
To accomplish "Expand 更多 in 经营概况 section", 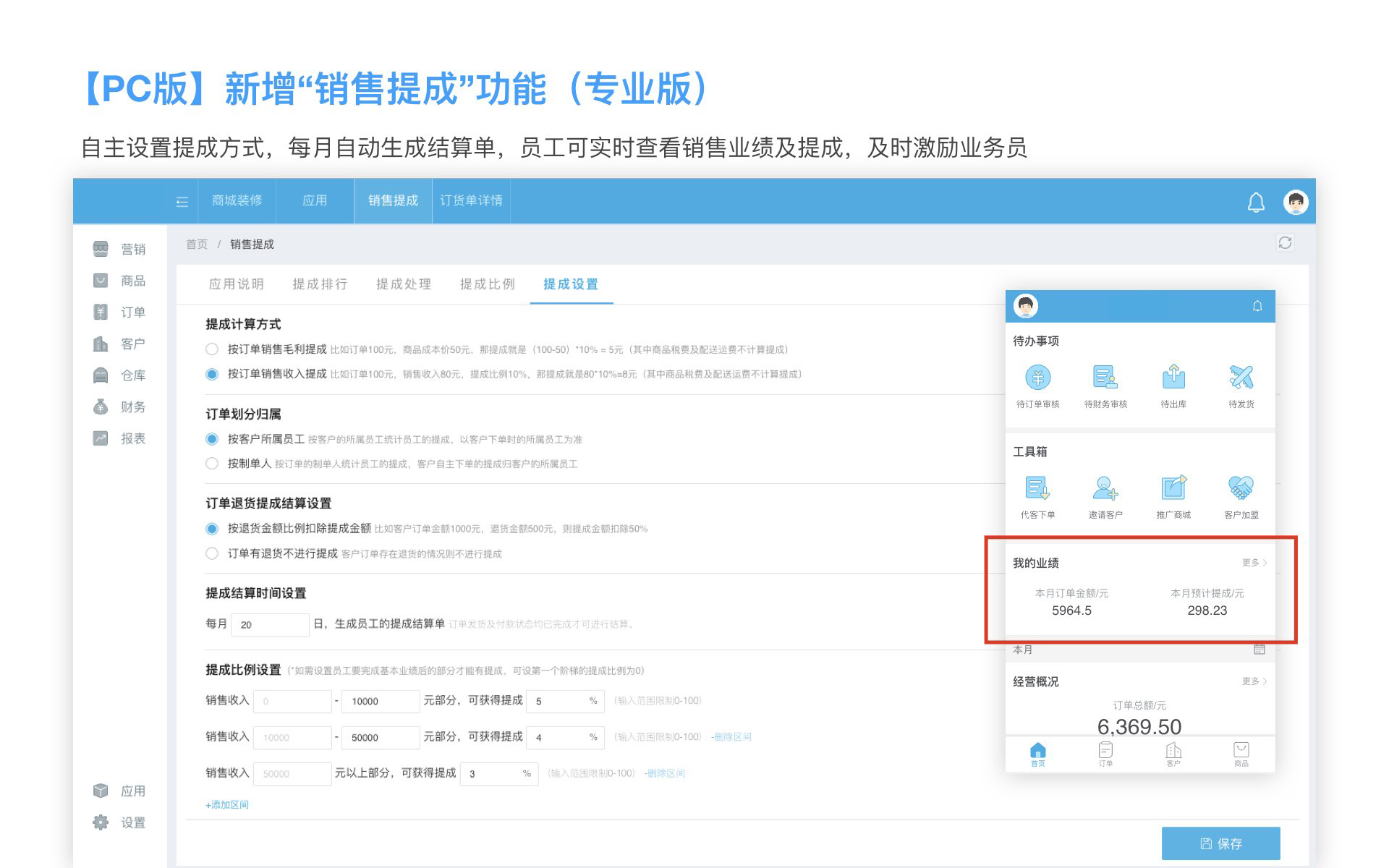I will pos(1254,681).
